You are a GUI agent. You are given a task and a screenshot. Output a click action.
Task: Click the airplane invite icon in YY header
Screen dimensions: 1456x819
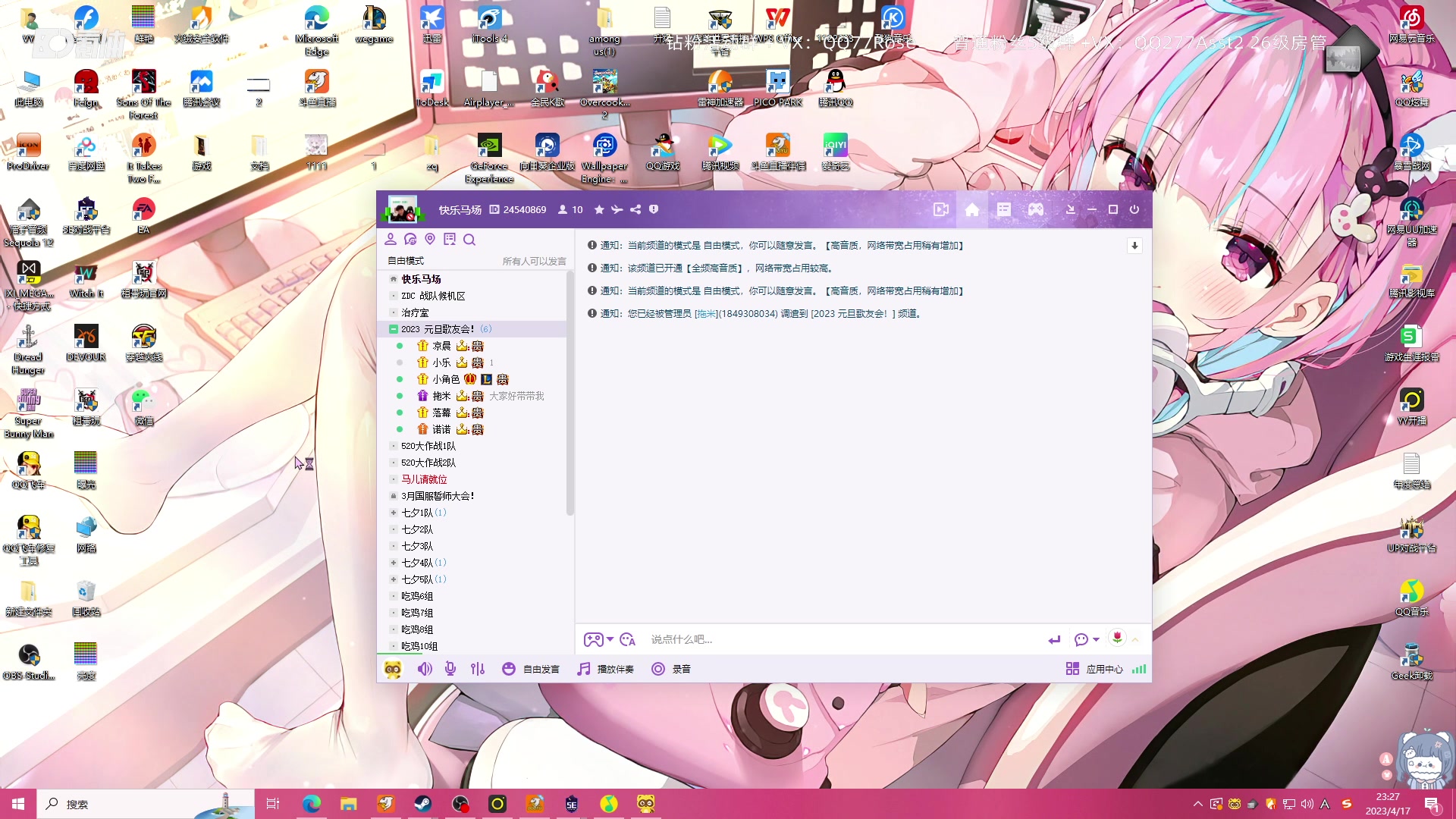617,210
